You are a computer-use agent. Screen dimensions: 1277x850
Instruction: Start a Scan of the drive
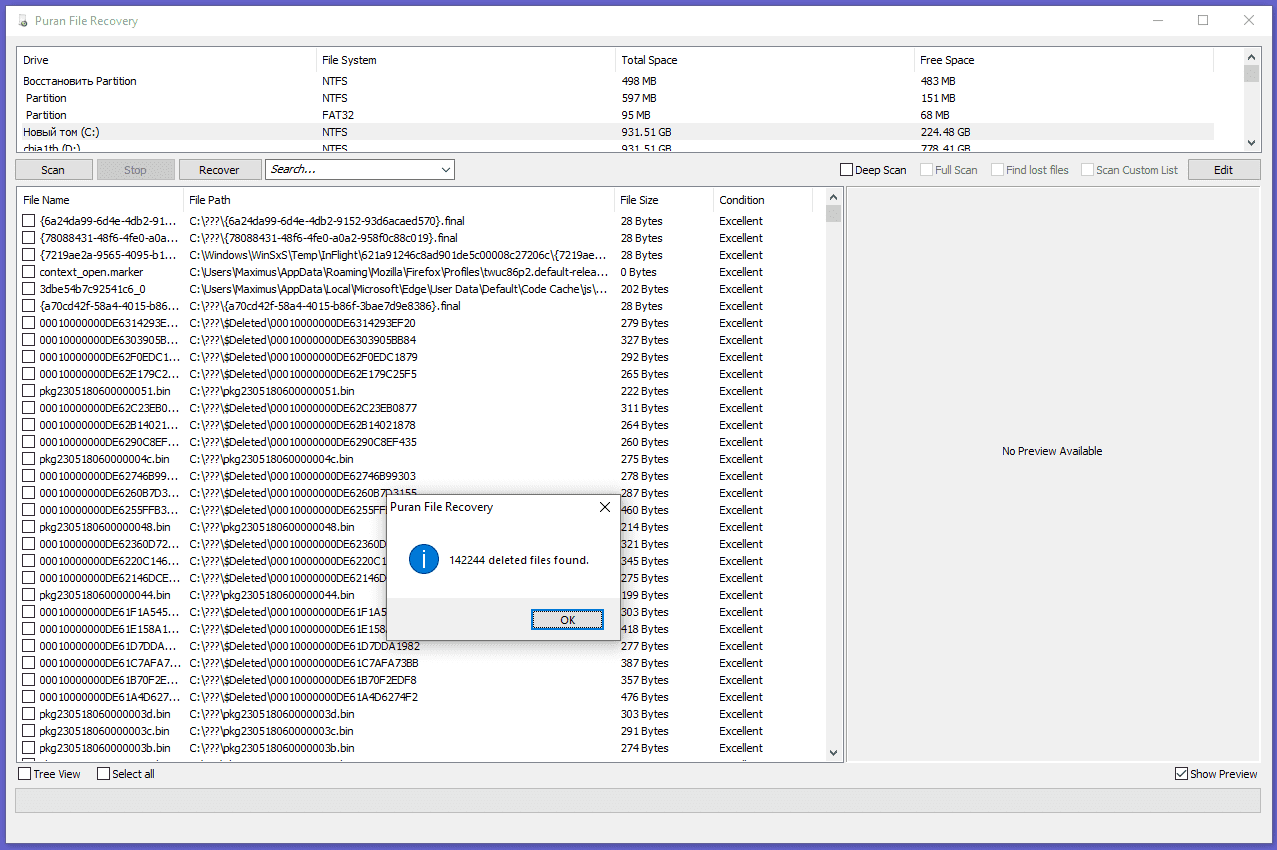53,170
